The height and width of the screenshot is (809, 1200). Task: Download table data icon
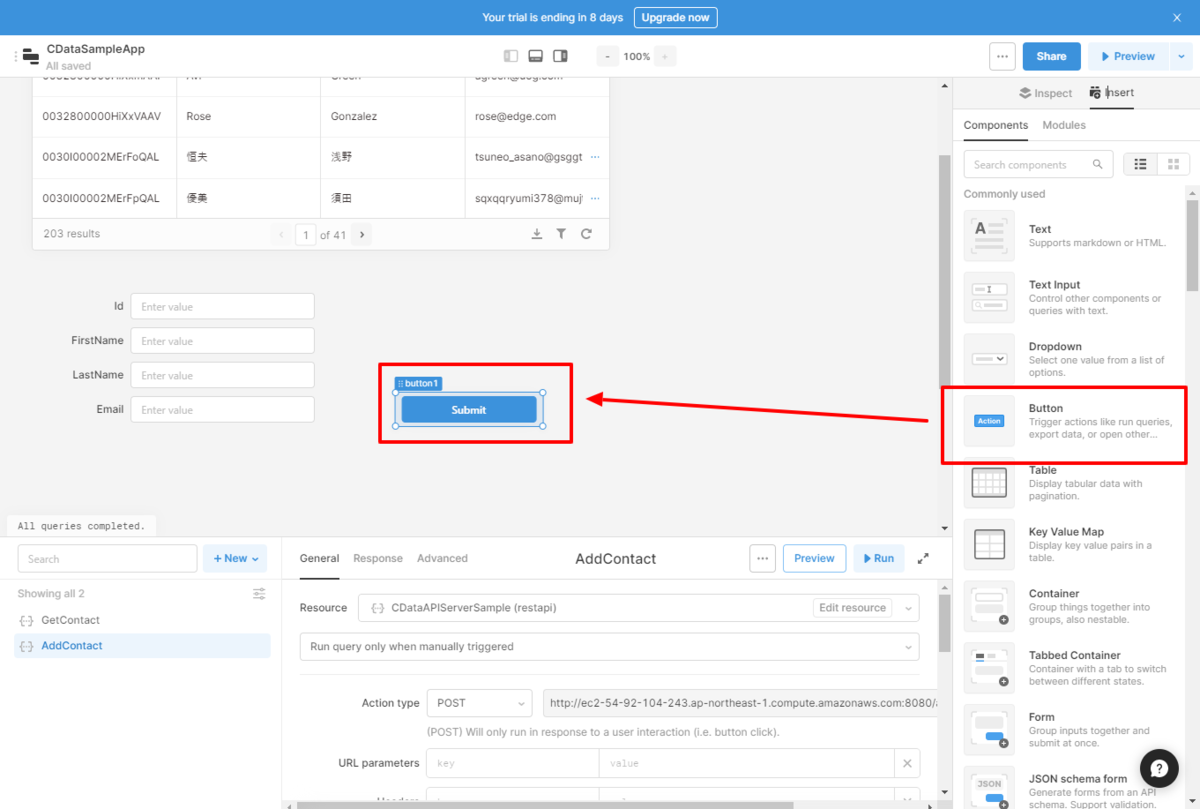point(537,234)
